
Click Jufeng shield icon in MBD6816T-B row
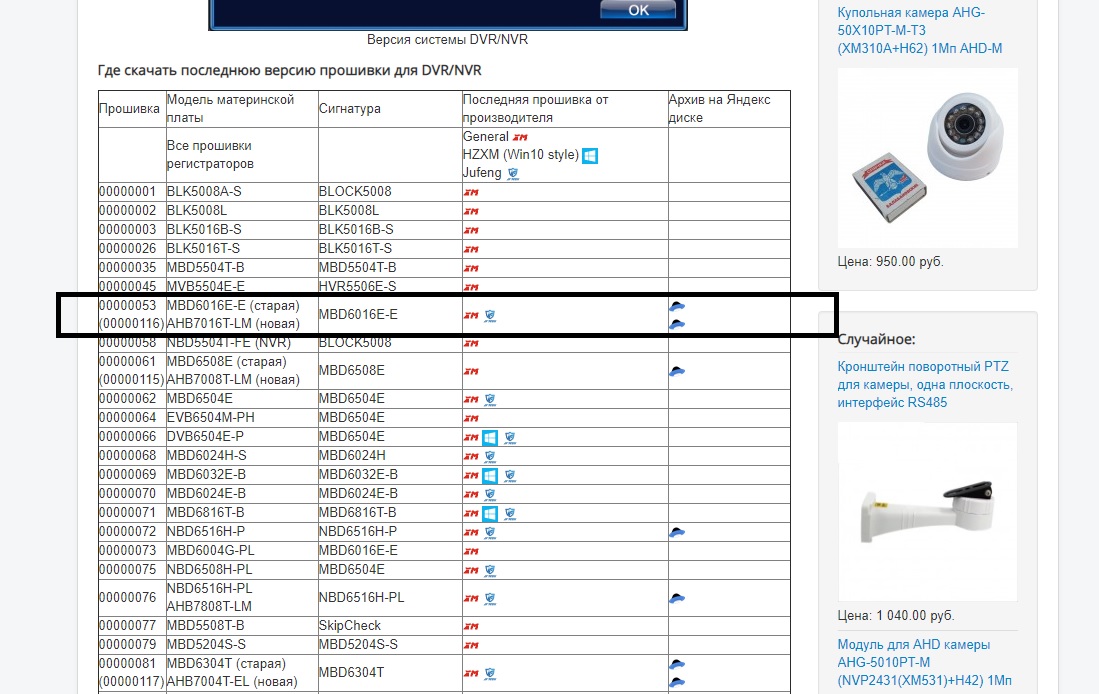point(510,514)
